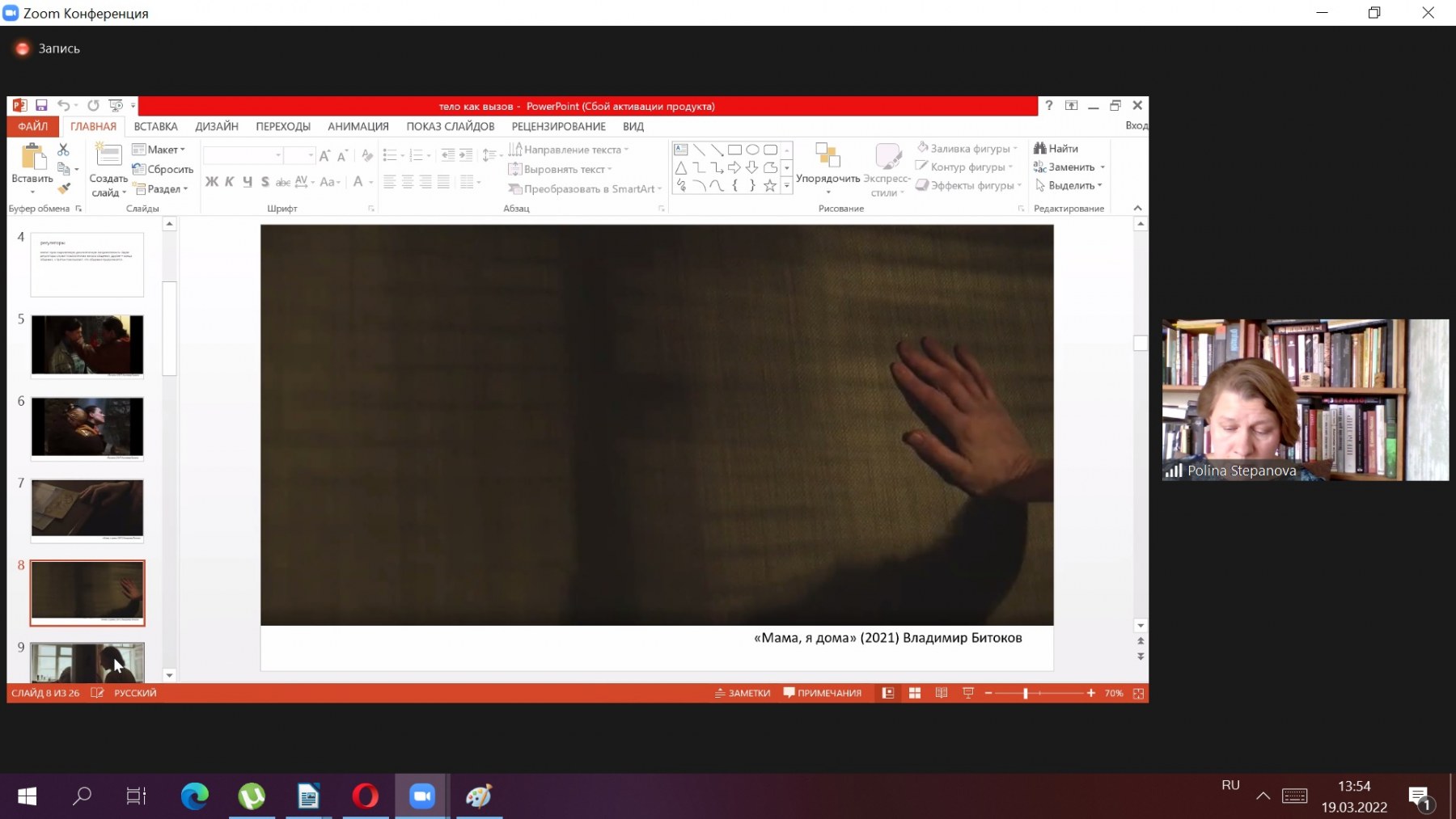The height and width of the screenshot is (819, 1456).
Task: Click ПРИМЕЧАНИЯ in status bar
Action: (x=823, y=693)
